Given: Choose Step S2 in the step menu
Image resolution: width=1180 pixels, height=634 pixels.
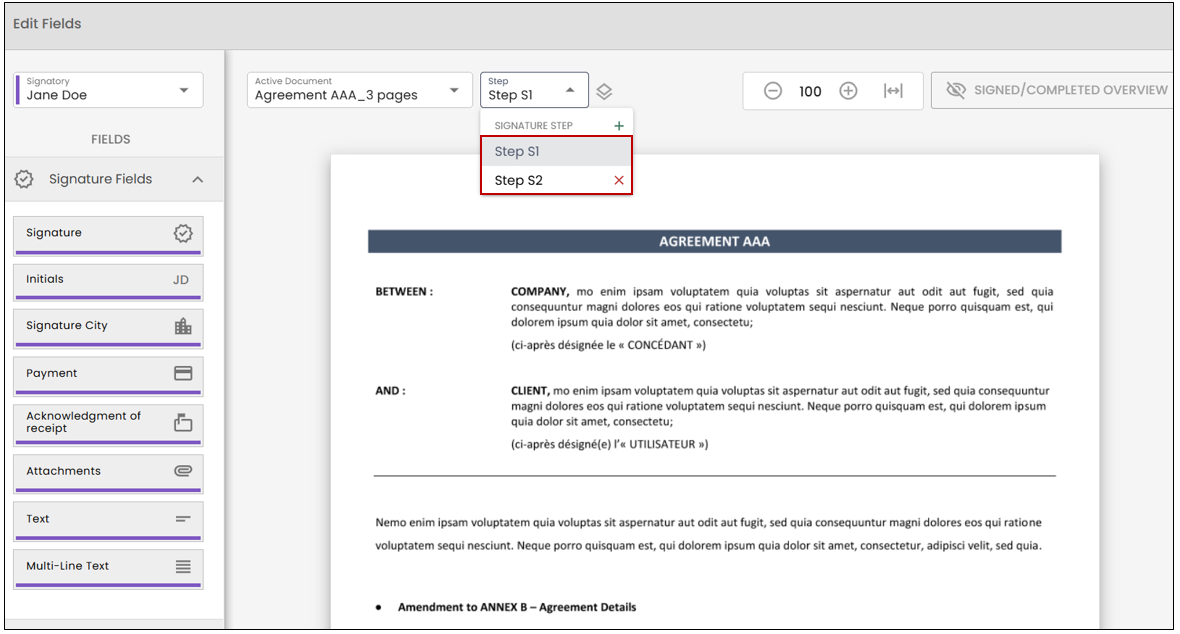Looking at the screenshot, I should point(546,181).
